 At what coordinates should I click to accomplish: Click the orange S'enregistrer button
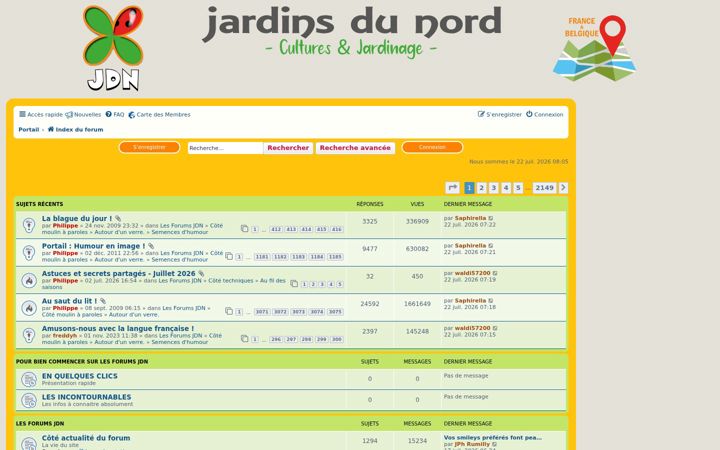point(149,147)
